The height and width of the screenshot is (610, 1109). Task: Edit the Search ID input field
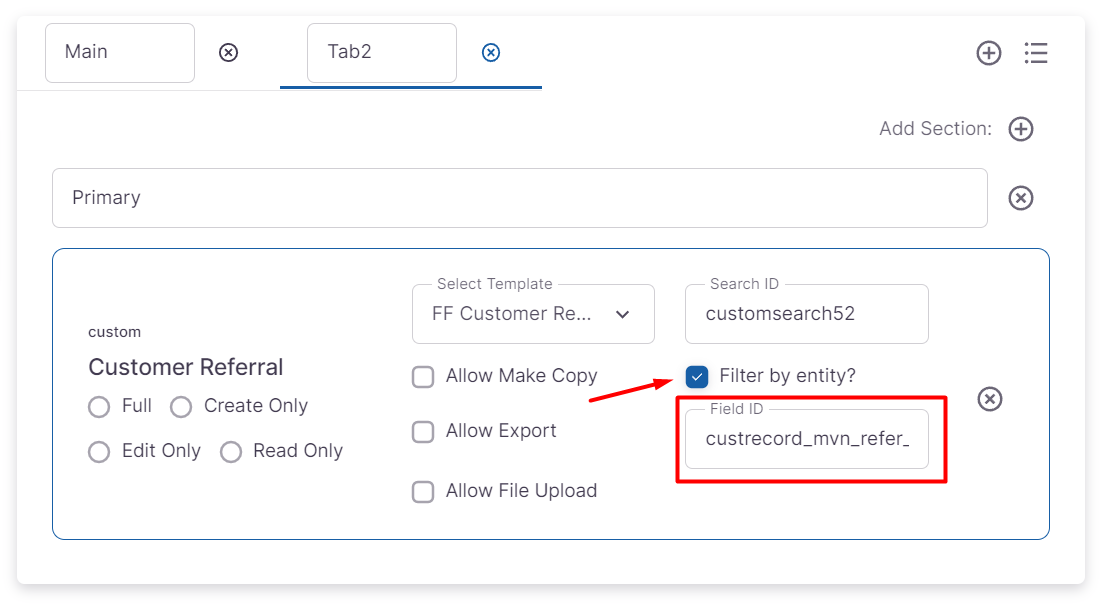806,314
